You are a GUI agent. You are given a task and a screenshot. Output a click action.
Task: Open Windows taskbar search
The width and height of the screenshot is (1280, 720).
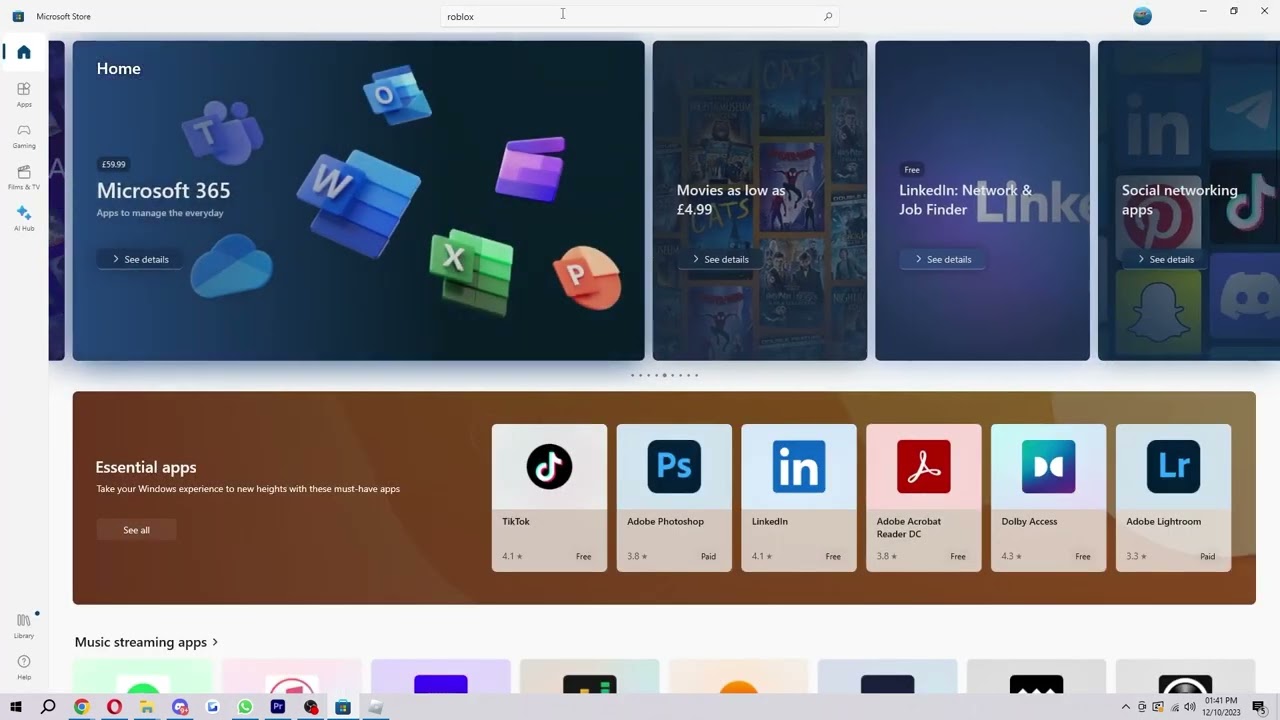[48, 707]
